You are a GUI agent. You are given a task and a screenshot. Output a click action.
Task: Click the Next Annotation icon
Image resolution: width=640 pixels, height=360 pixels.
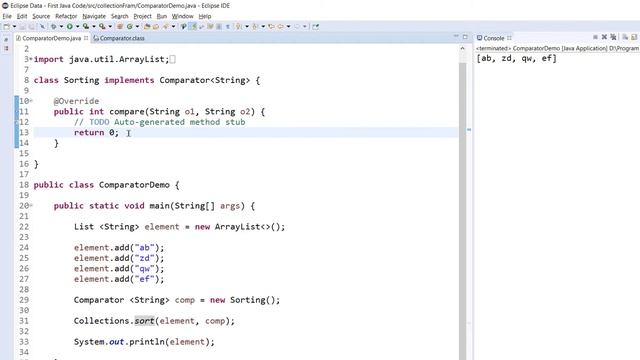pyautogui.click(x=238, y=27)
